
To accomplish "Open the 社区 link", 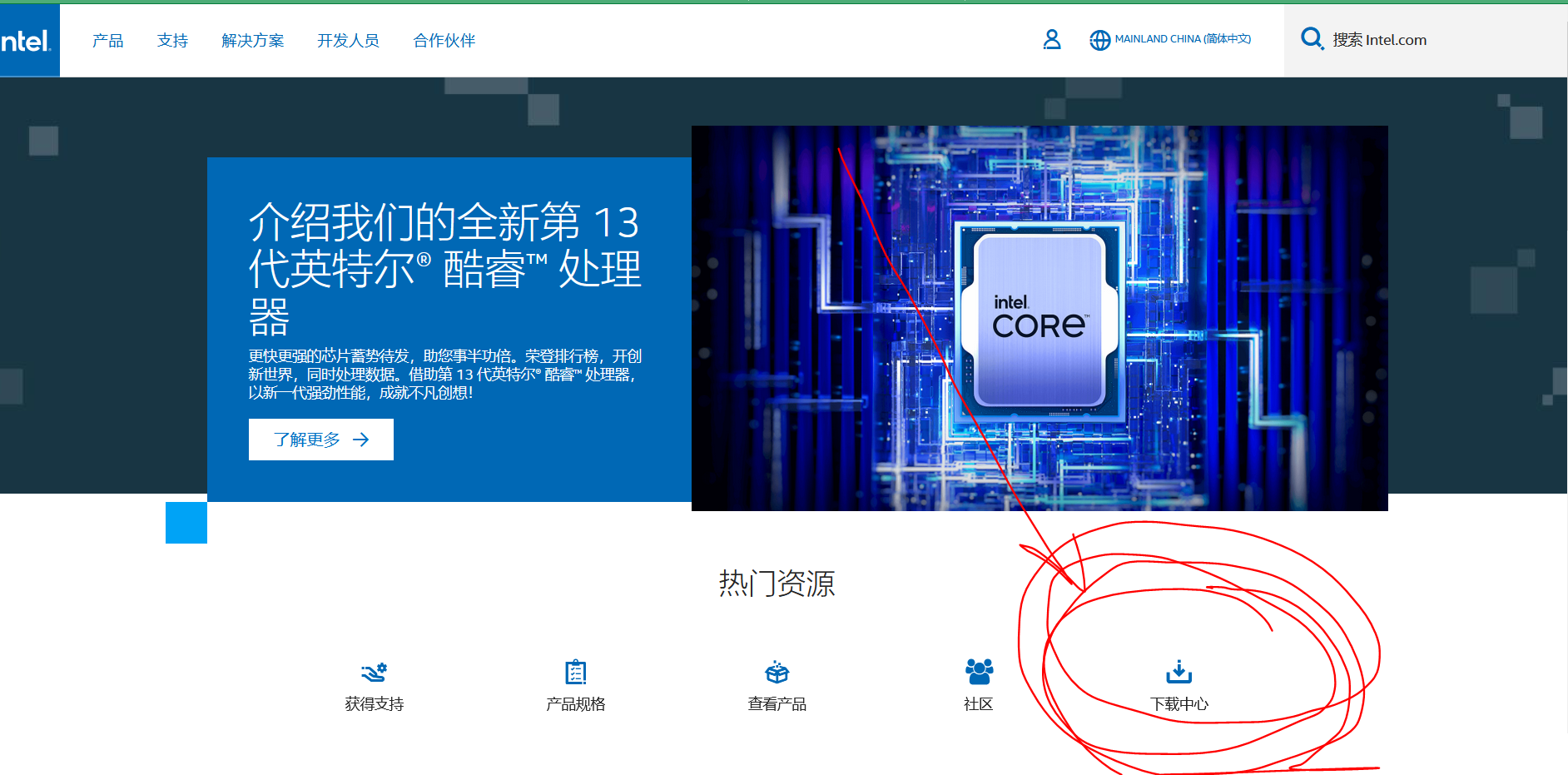I will pyautogui.click(x=979, y=704).
